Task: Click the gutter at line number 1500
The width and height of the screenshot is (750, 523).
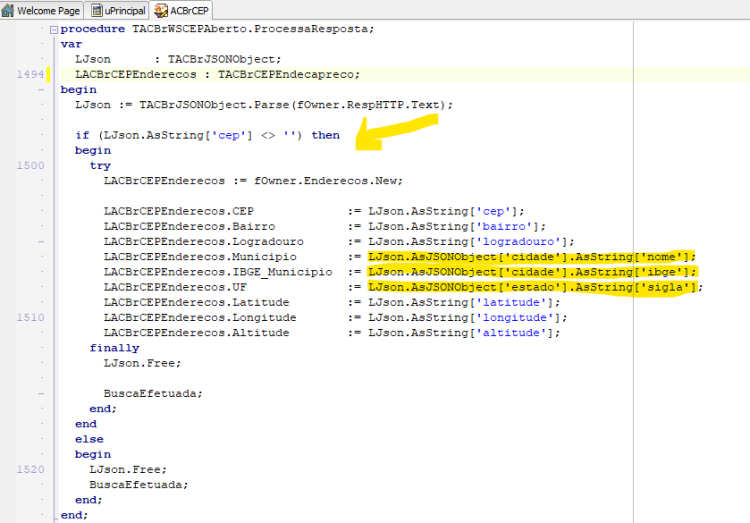Action: pos(30,166)
